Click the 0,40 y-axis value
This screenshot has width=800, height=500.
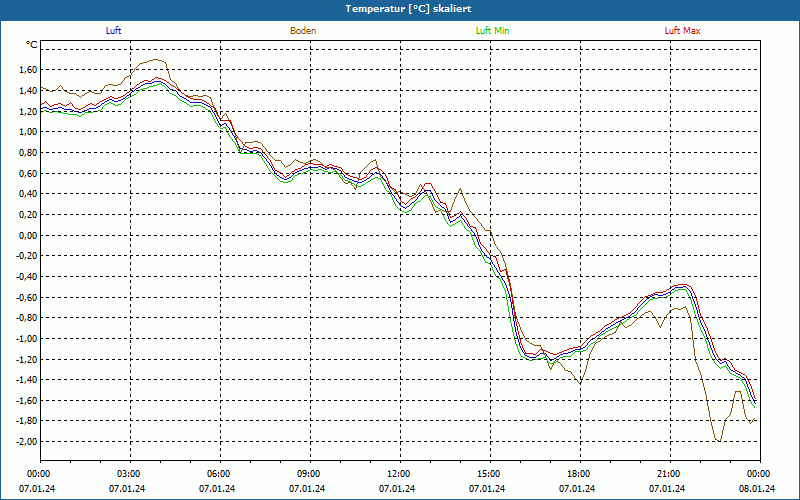29,194
